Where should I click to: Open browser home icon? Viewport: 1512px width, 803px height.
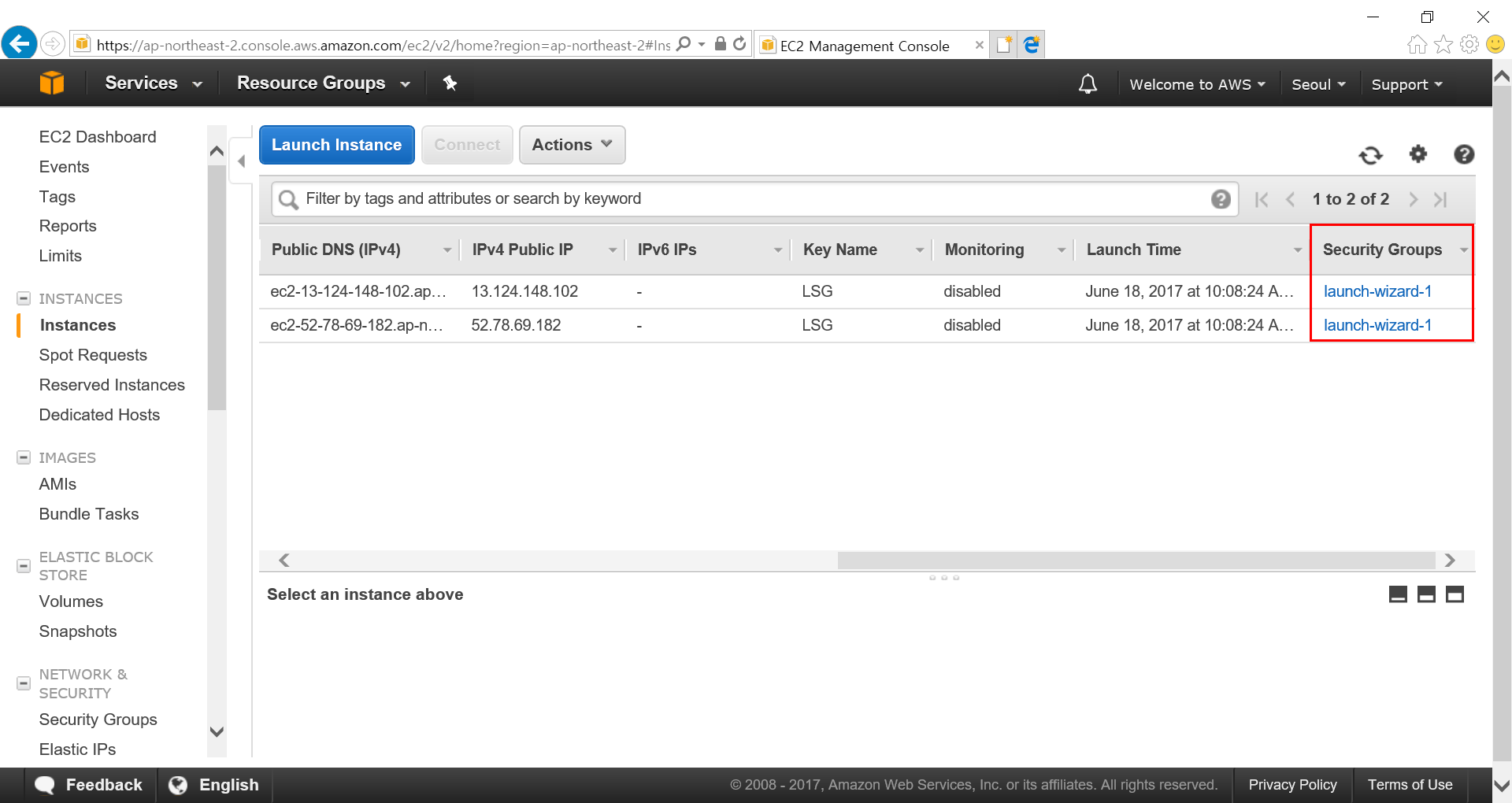[1417, 44]
